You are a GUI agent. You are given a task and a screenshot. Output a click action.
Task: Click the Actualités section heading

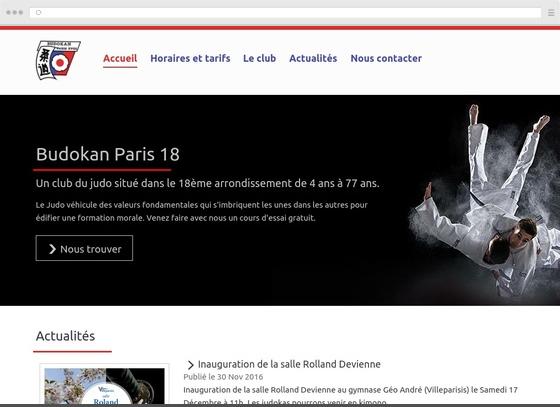point(65,336)
